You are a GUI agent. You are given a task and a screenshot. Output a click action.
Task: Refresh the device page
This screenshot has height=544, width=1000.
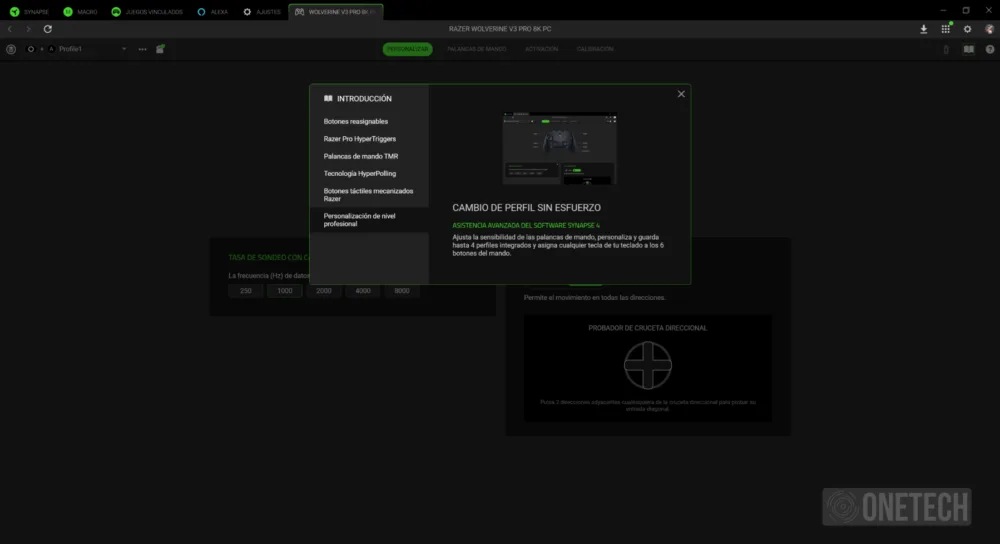coord(48,29)
